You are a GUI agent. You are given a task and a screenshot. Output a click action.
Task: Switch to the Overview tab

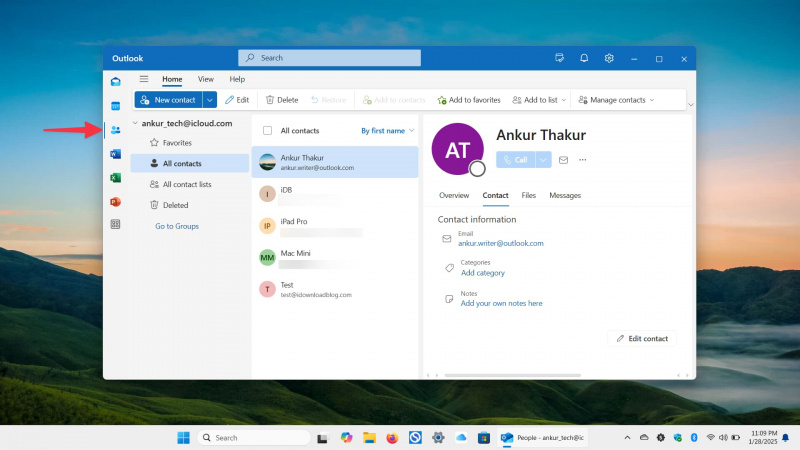(454, 195)
